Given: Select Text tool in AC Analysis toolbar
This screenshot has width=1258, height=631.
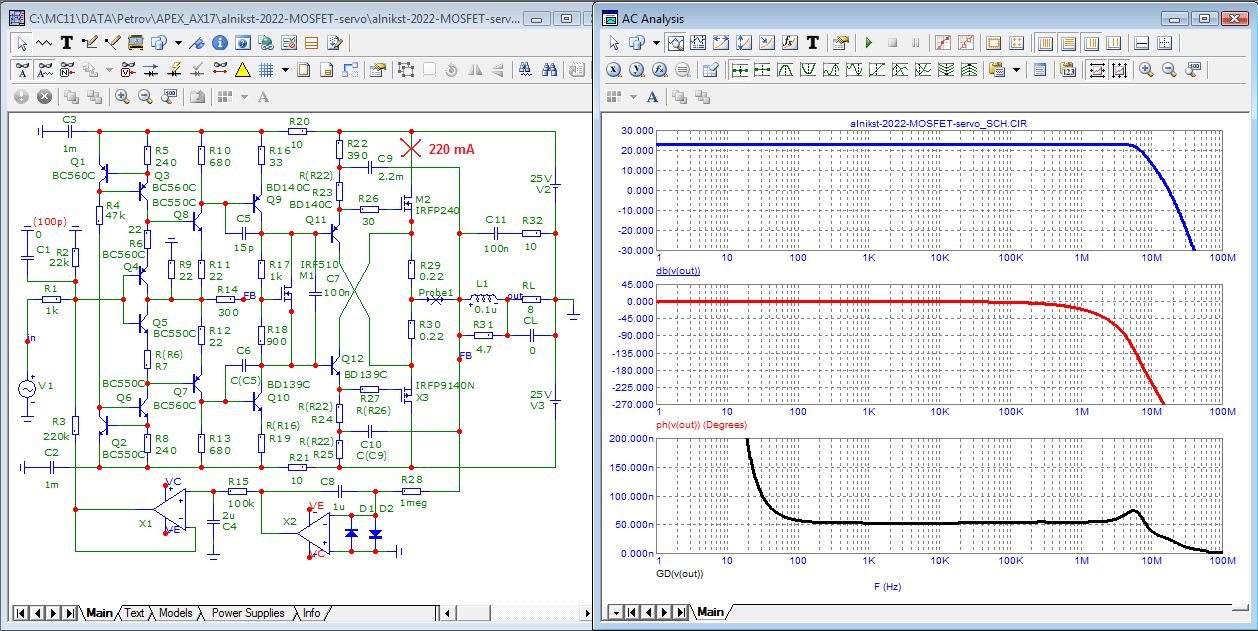Looking at the screenshot, I should pos(812,43).
